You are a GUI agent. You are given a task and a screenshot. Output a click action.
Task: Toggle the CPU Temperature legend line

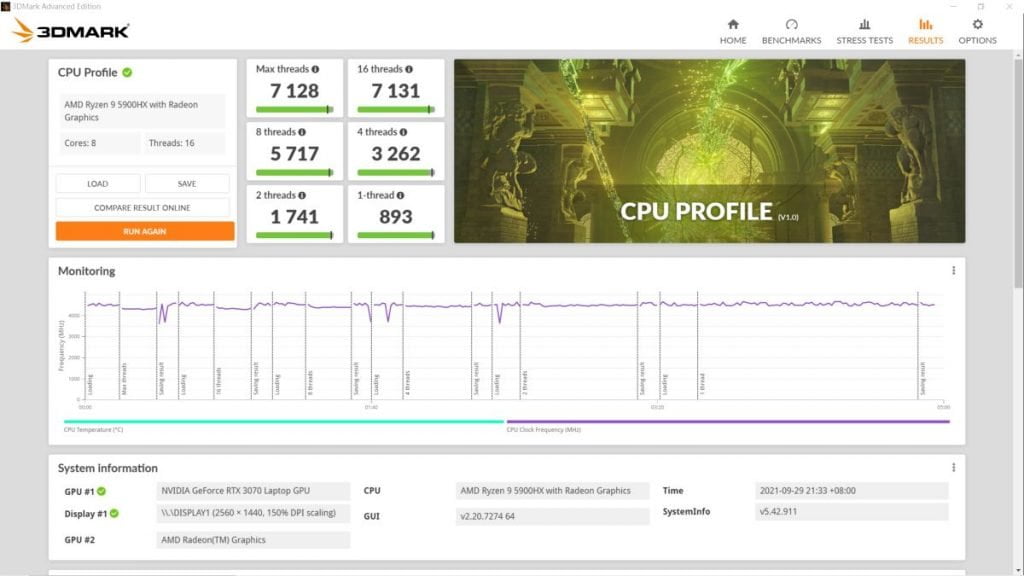283,422
